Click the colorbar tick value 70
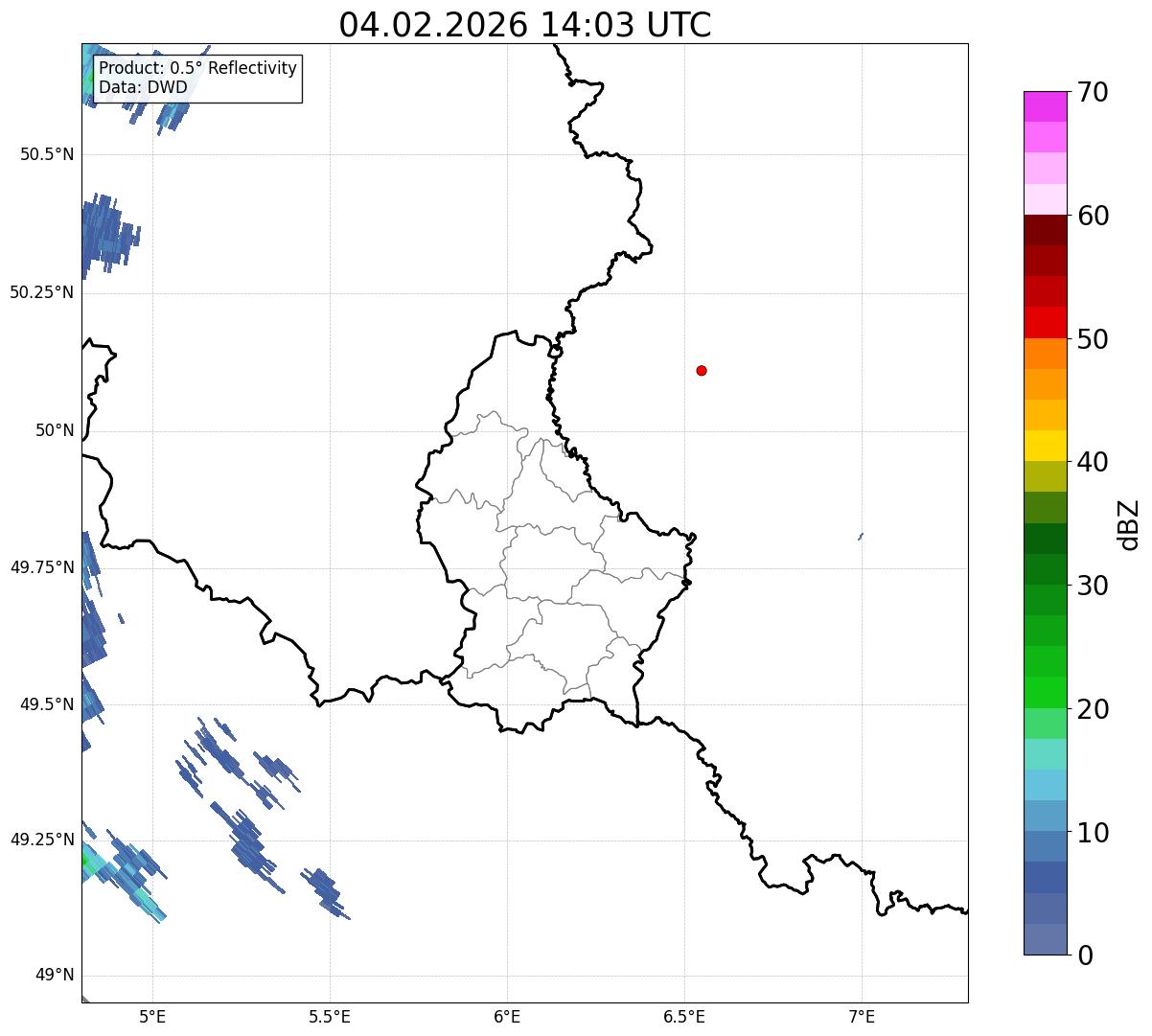1152x1036 pixels. click(x=1093, y=92)
